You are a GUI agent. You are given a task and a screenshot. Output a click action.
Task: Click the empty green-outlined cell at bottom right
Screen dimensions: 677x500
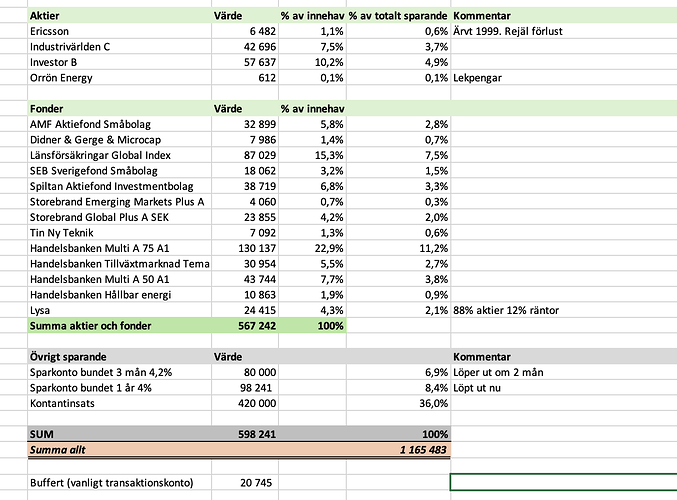[563, 482]
